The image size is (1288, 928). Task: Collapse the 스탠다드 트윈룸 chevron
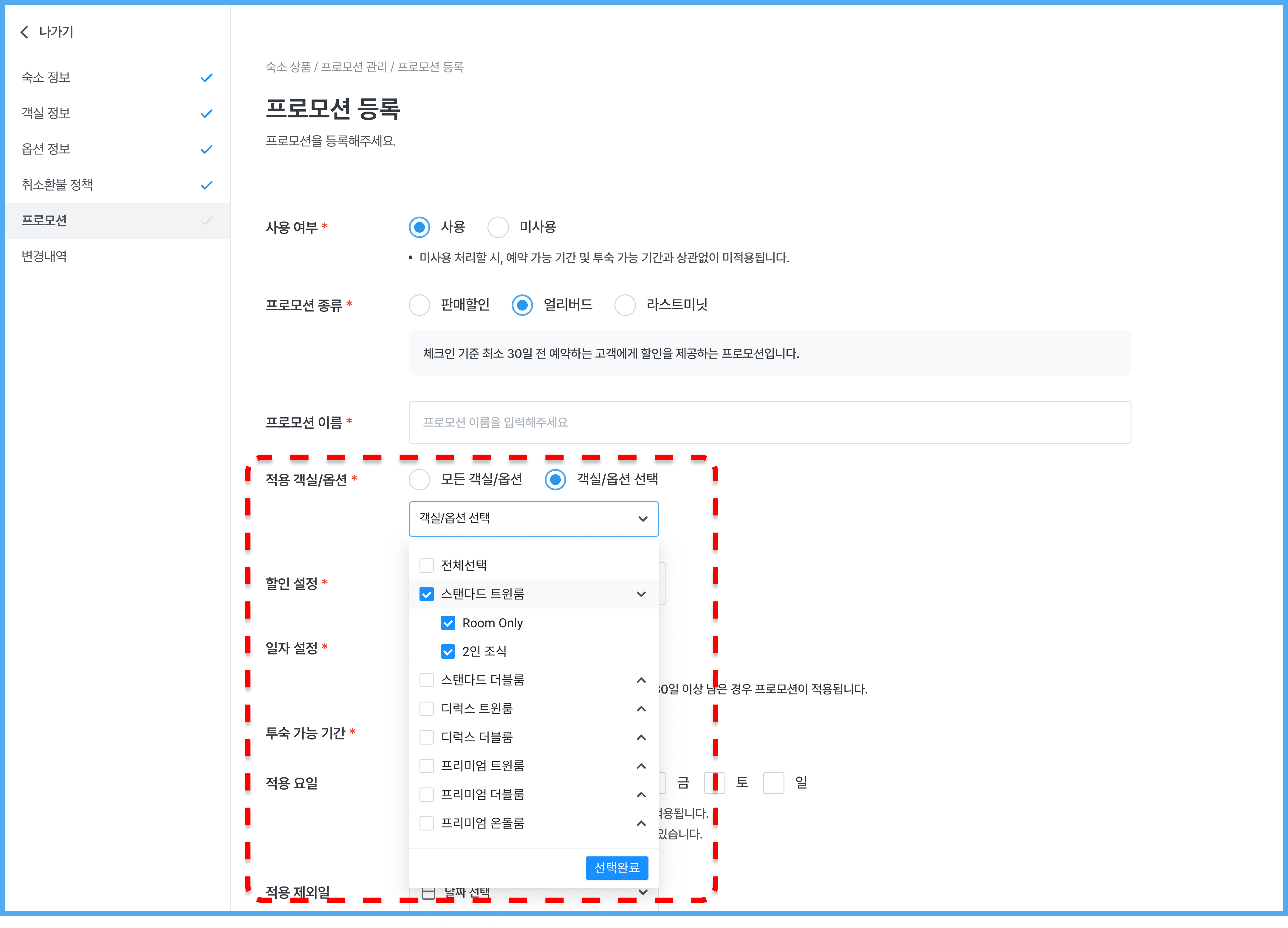click(641, 594)
